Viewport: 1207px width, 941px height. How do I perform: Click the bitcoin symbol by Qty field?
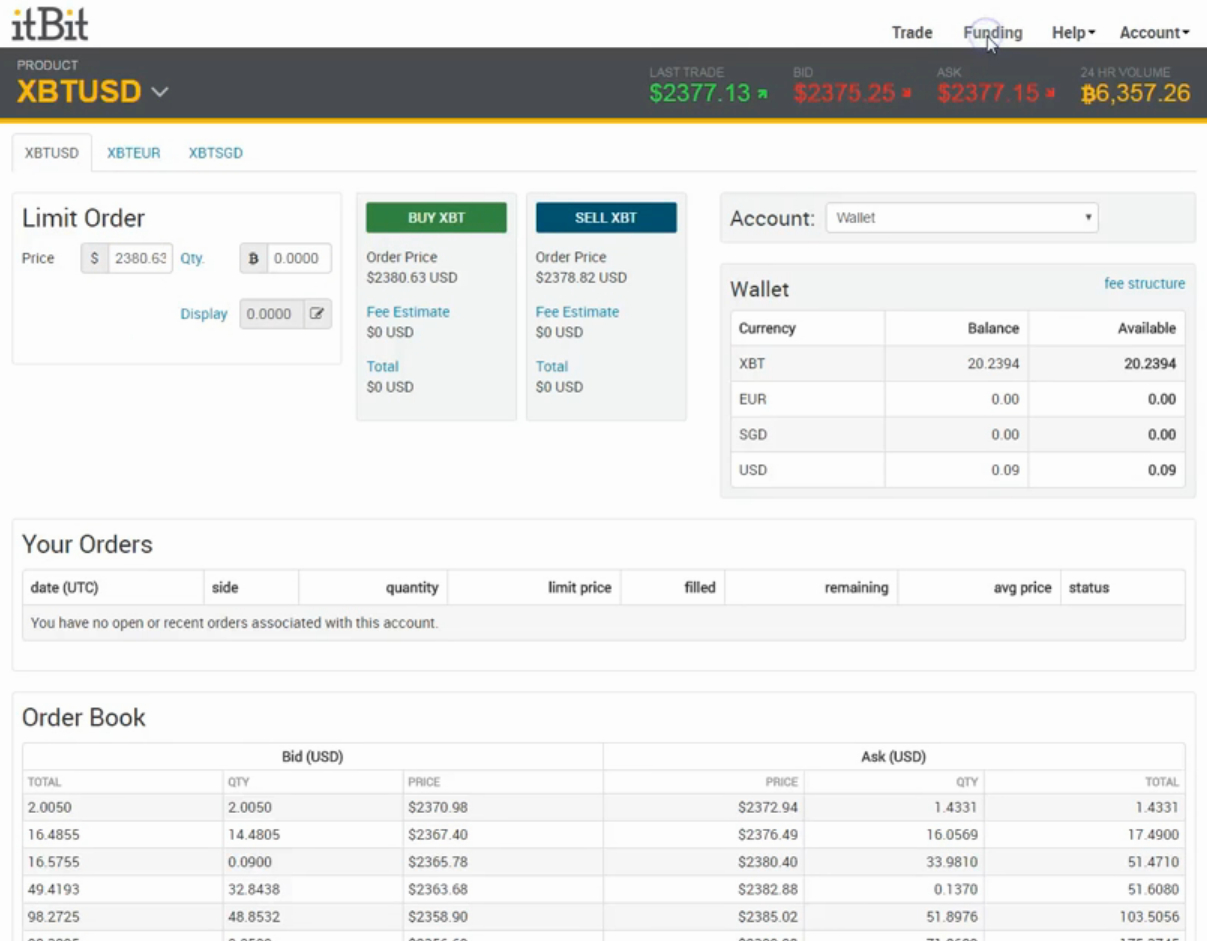point(253,258)
